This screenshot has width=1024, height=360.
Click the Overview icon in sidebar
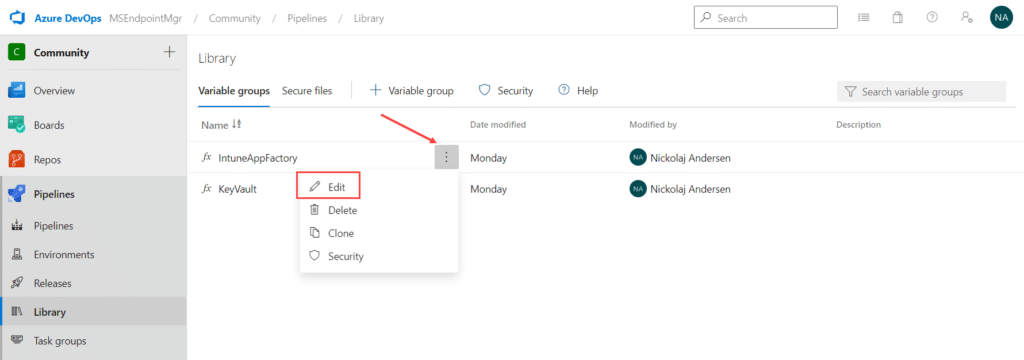click(16, 91)
